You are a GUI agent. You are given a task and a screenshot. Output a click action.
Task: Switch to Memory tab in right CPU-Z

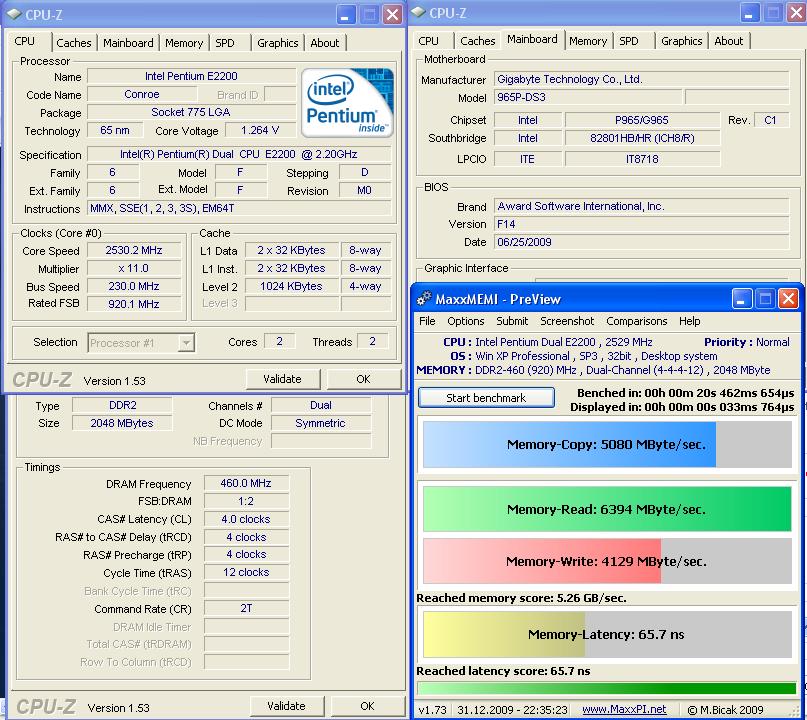[x=588, y=41]
